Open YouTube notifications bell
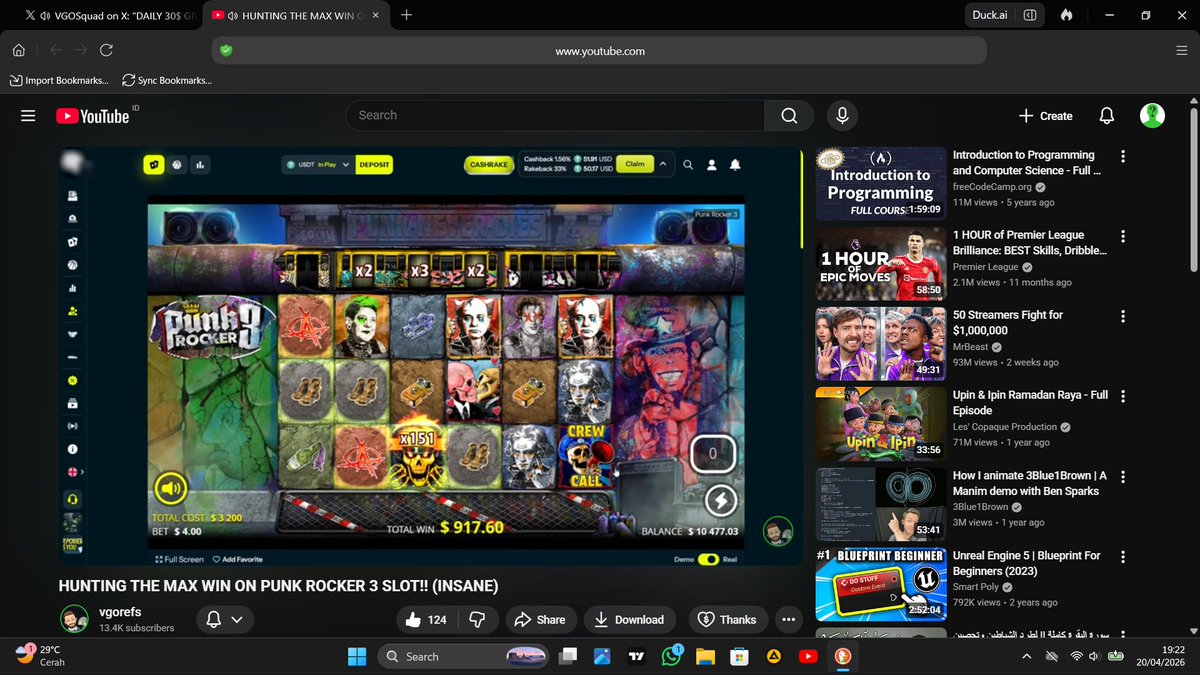The height and width of the screenshot is (675, 1200). [x=1106, y=116]
